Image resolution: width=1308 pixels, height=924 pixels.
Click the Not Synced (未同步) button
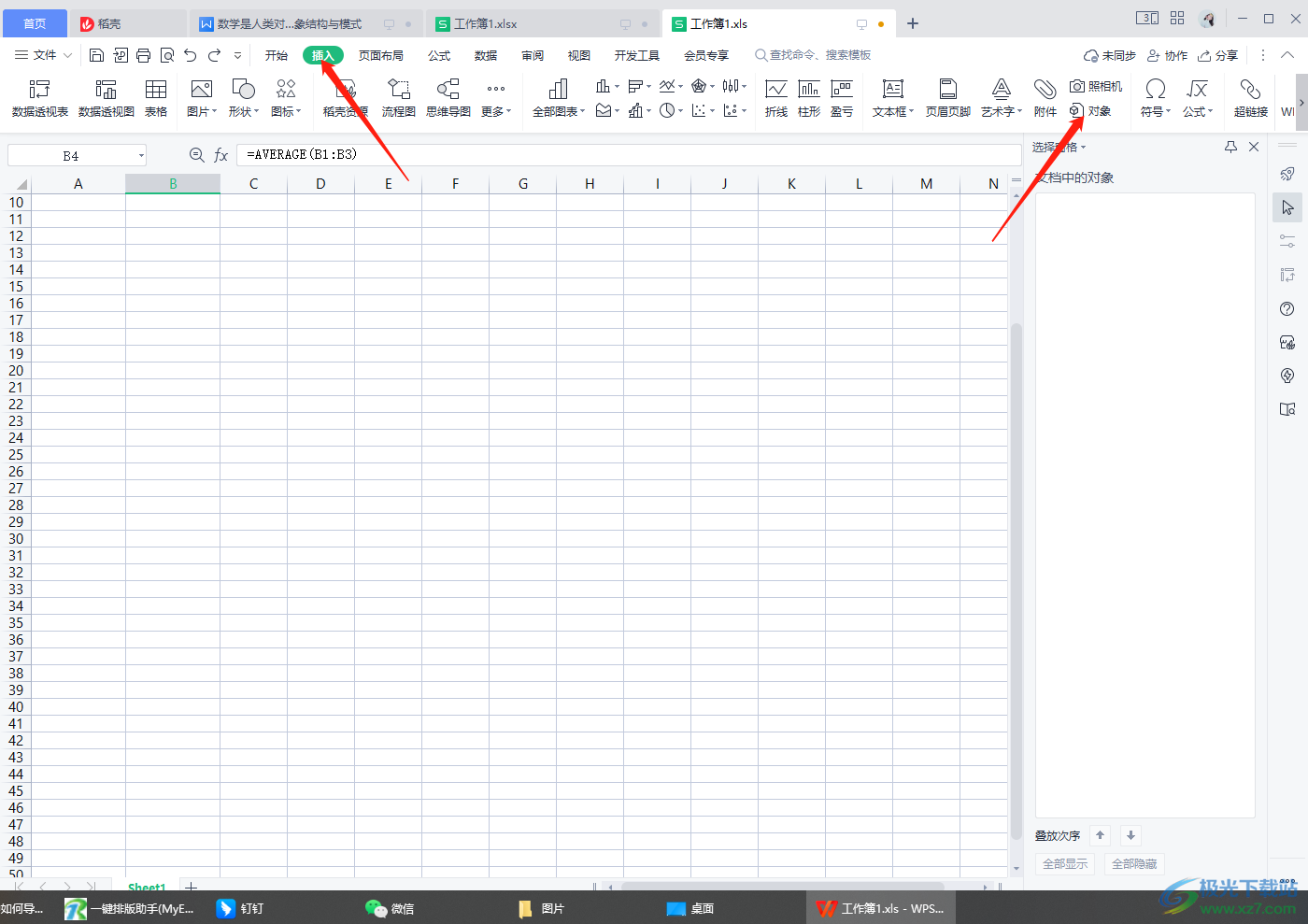click(1109, 55)
